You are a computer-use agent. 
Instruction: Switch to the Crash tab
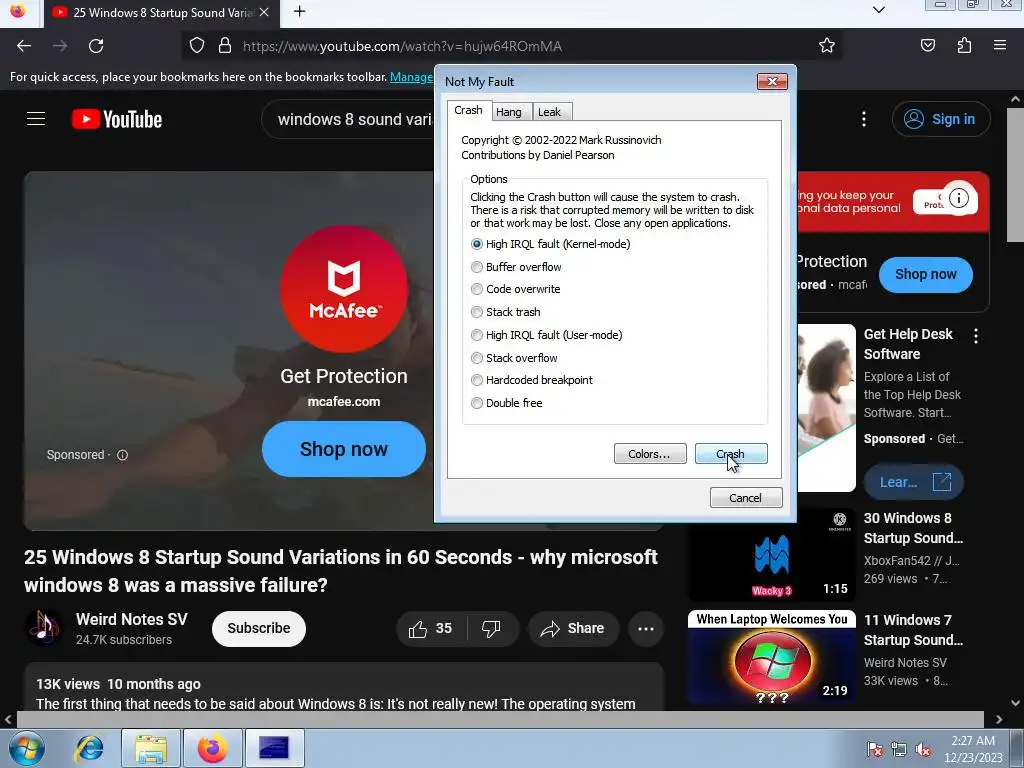pos(468,110)
